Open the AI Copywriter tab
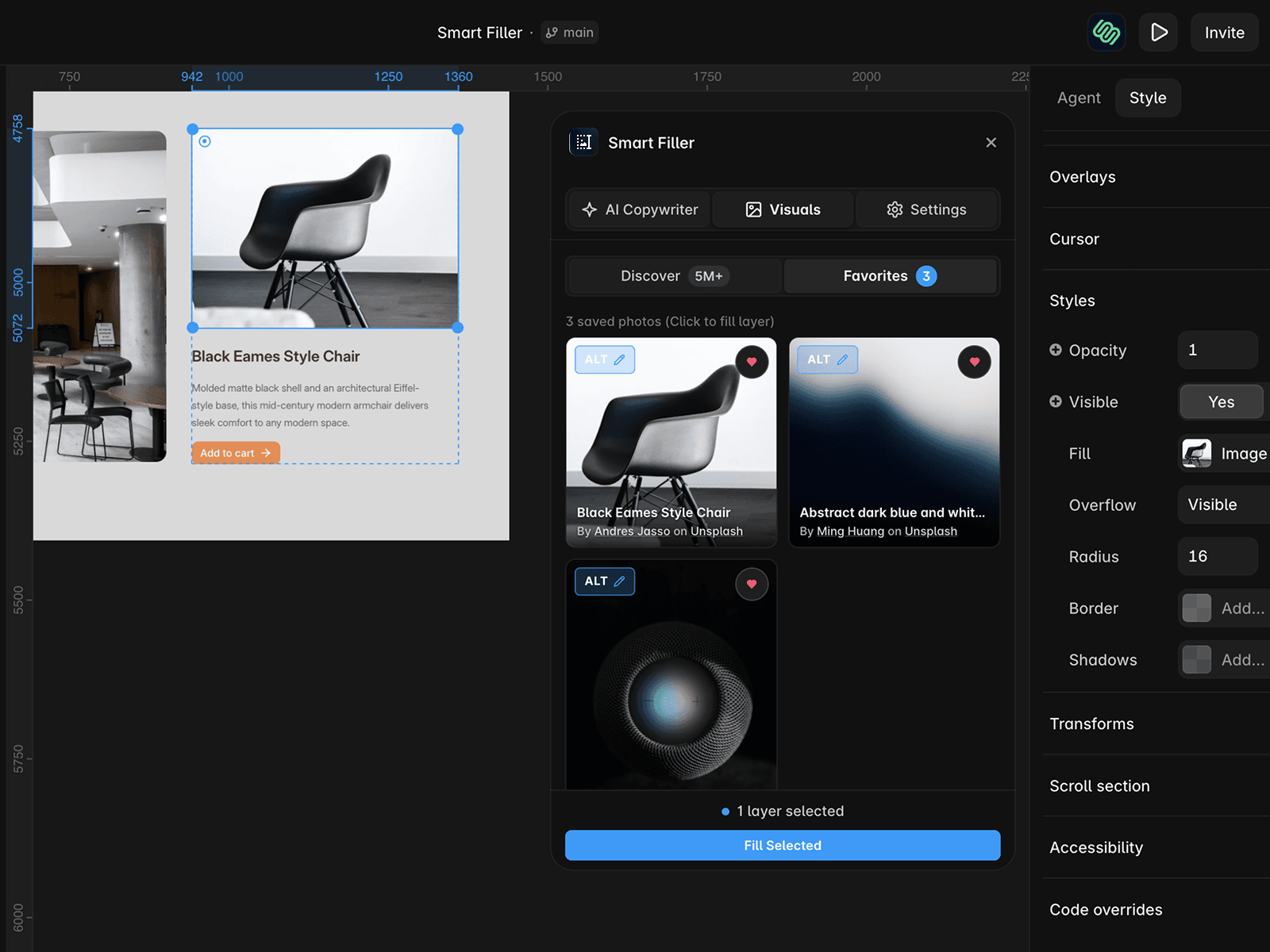The image size is (1270, 952). coord(639,209)
